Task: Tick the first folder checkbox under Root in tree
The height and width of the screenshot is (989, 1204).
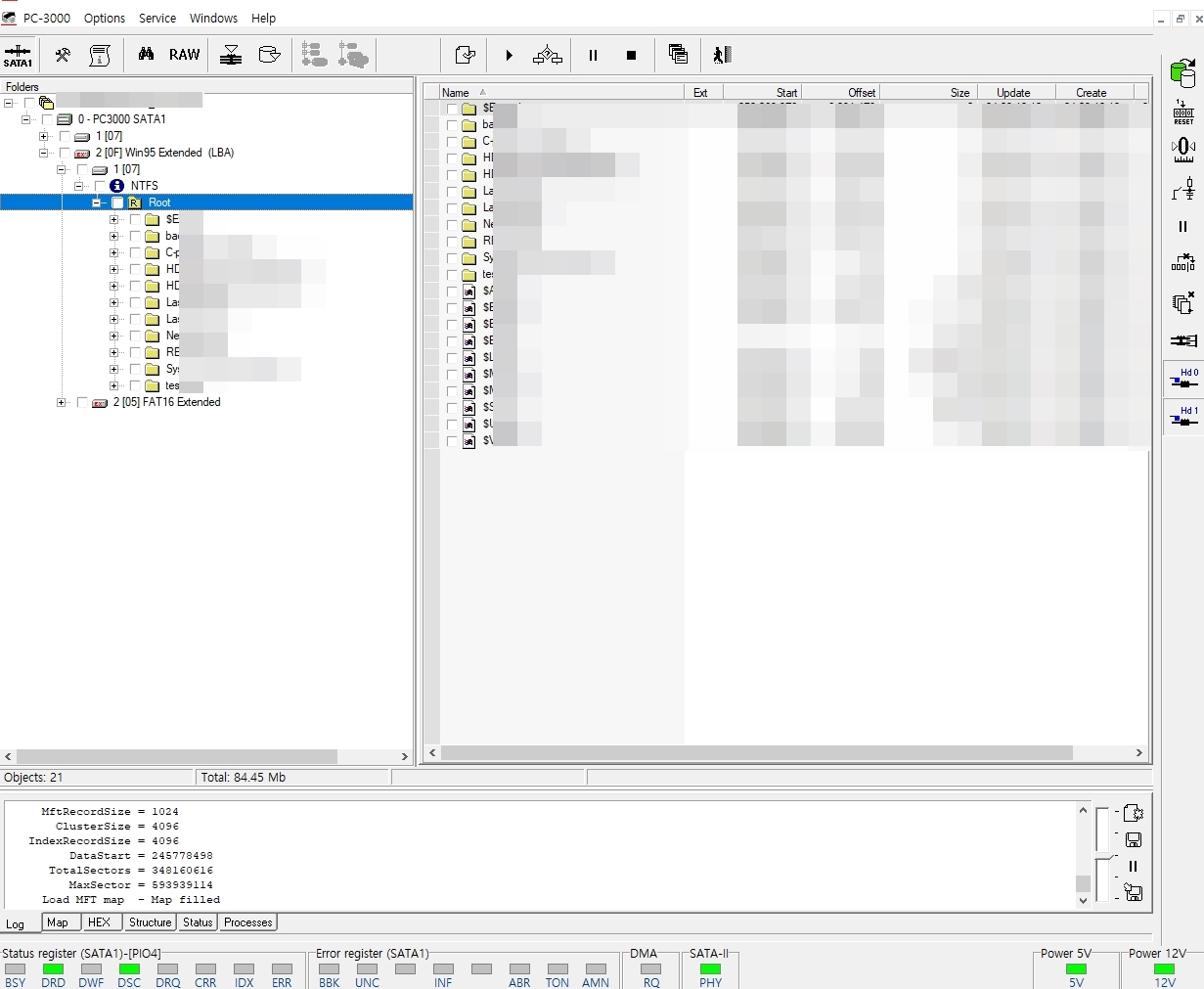Action: 135,219
